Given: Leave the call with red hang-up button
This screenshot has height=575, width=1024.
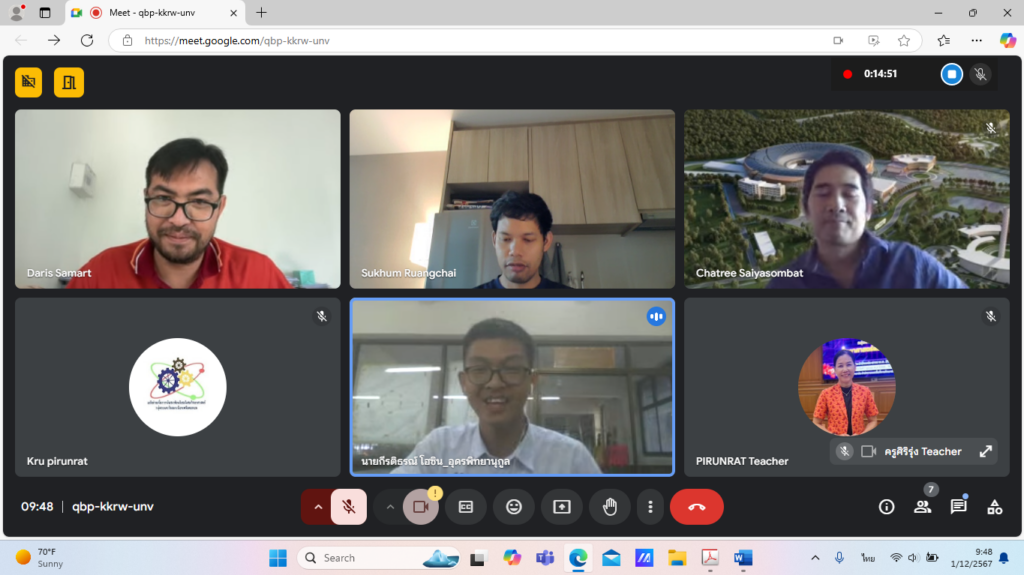Looking at the screenshot, I should 696,506.
